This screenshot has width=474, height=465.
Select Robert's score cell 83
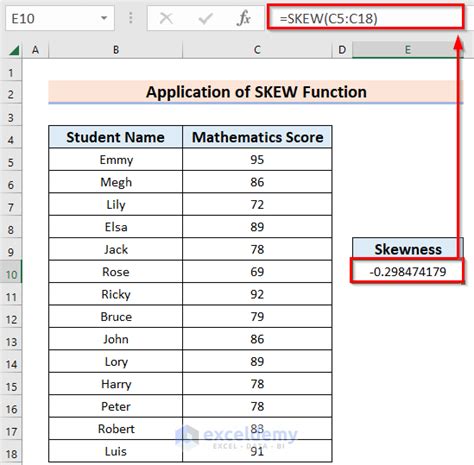point(257,429)
